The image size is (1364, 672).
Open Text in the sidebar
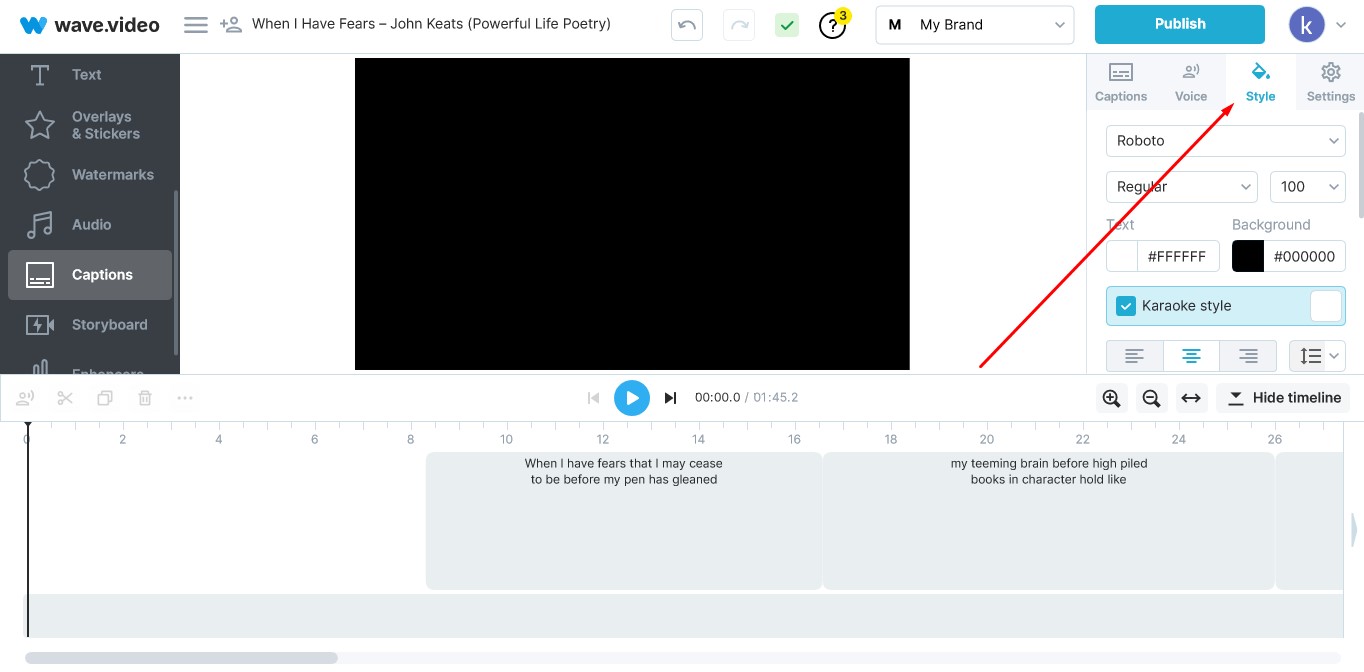pyautogui.click(x=90, y=74)
